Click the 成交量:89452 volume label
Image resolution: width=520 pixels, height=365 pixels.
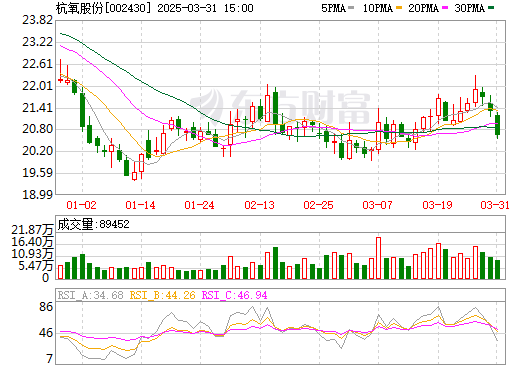click(93, 224)
